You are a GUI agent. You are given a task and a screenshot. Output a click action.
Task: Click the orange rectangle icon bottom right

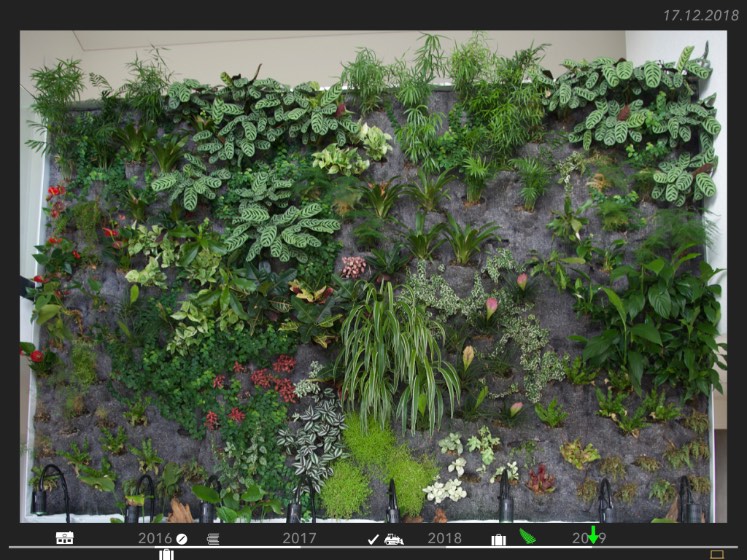[x=716, y=553]
